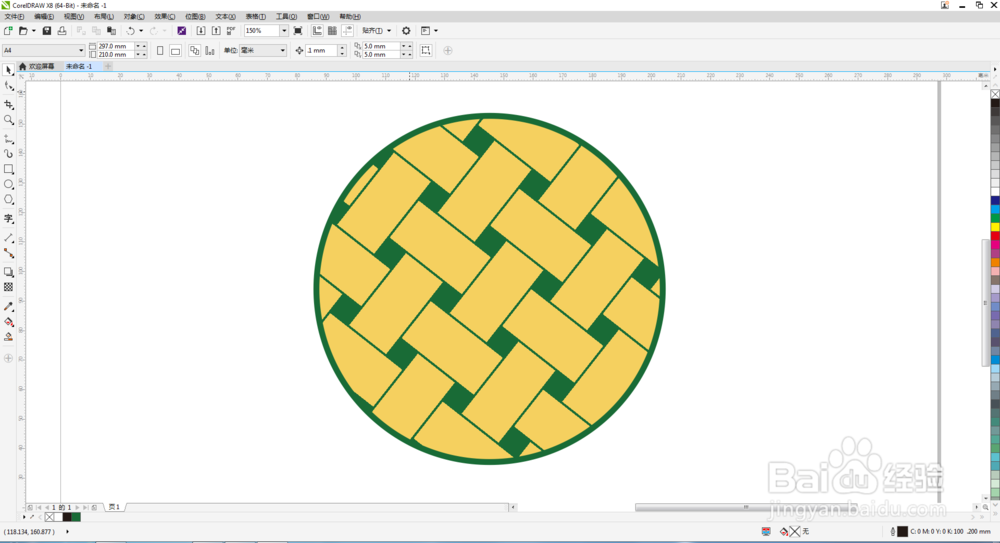Open the Text menu
1000x543 pixels.
[225, 17]
